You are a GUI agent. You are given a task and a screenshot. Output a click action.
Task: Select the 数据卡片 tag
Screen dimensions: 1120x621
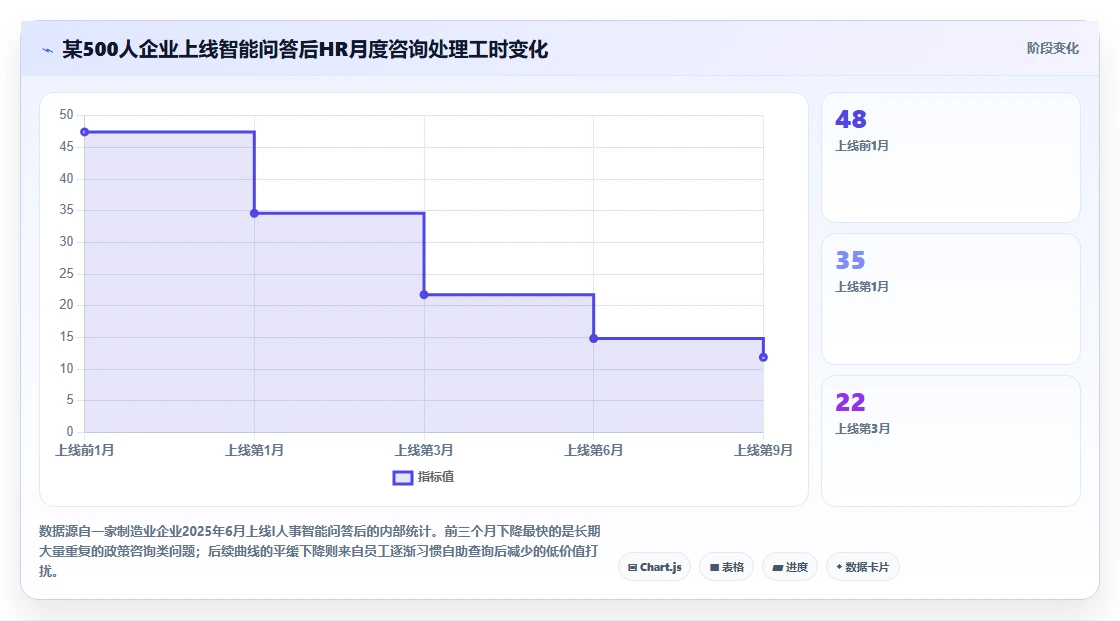(x=862, y=567)
